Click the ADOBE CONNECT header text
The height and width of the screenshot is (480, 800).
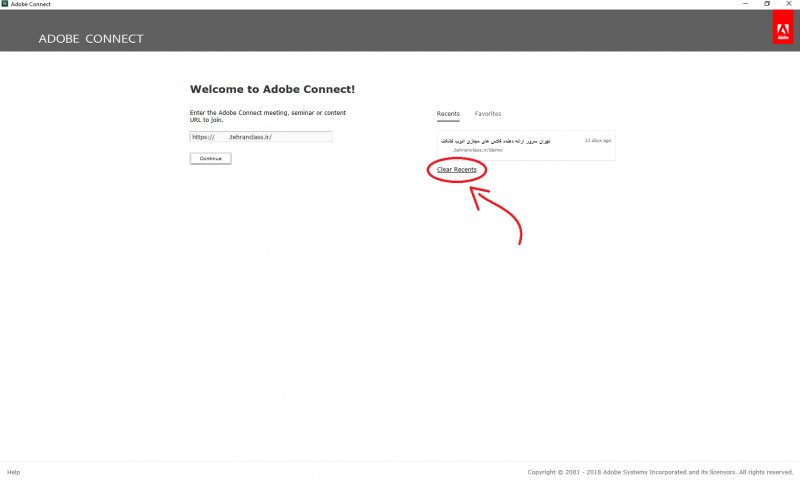click(x=91, y=39)
